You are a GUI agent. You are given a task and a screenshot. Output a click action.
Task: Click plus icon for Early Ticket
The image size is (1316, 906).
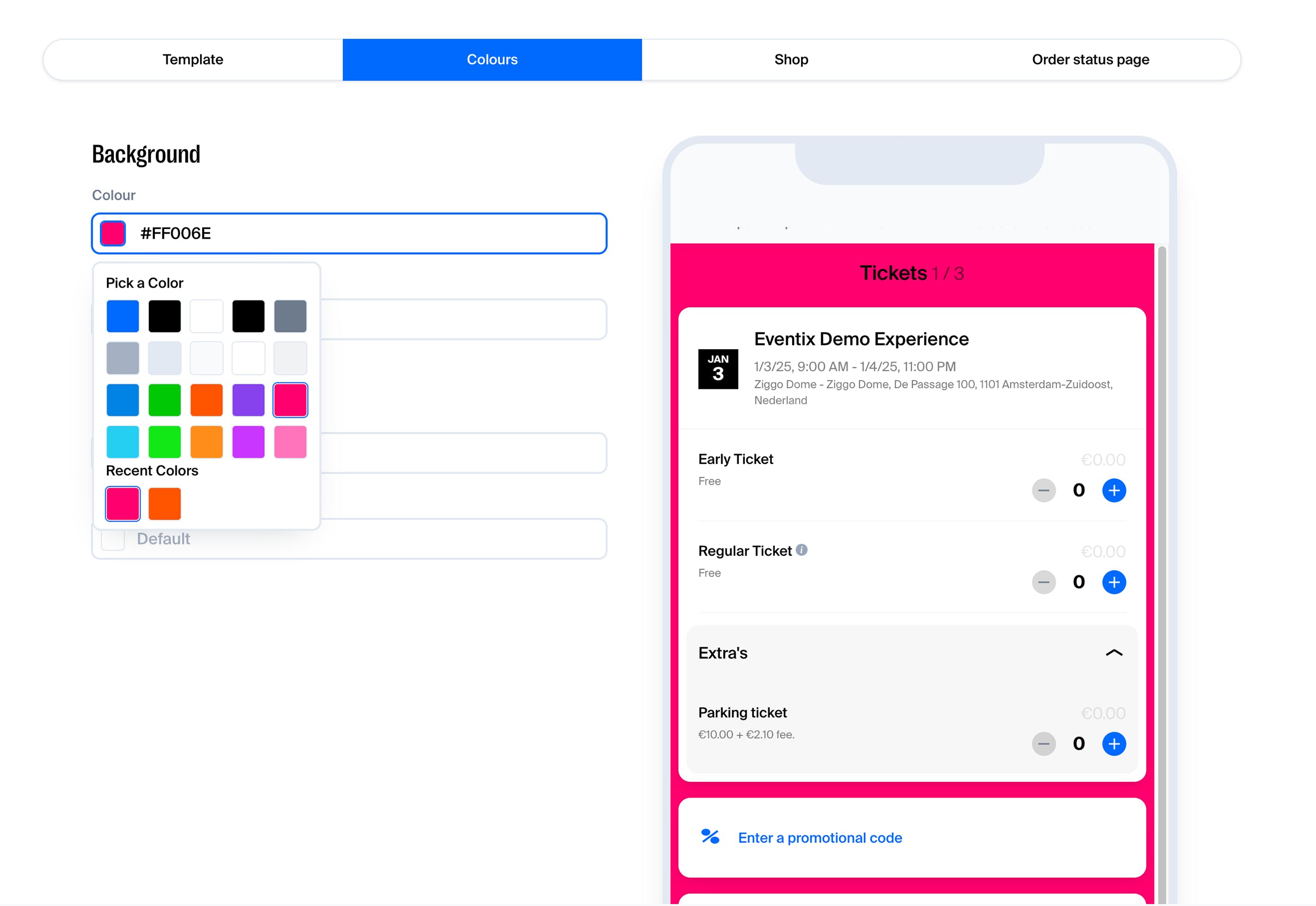(x=1113, y=490)
